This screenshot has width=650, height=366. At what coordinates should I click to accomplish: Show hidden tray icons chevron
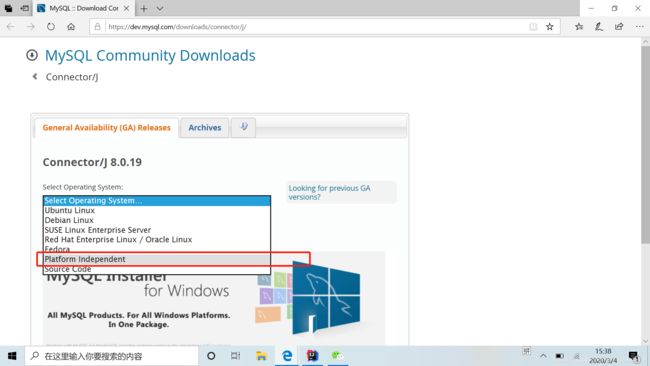[x=543, y=356]
